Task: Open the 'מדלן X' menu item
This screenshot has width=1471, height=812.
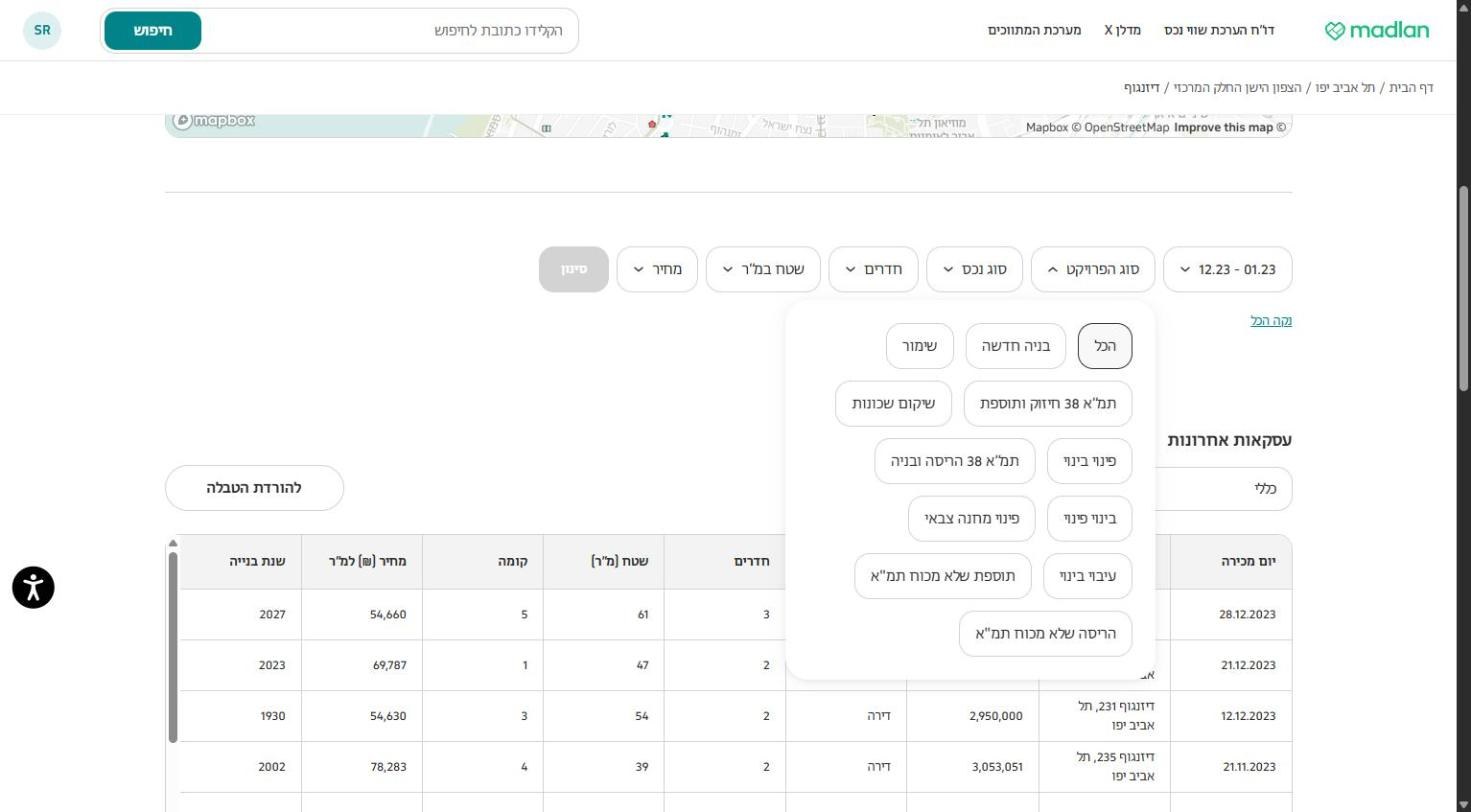Action: coord(1122,30)
